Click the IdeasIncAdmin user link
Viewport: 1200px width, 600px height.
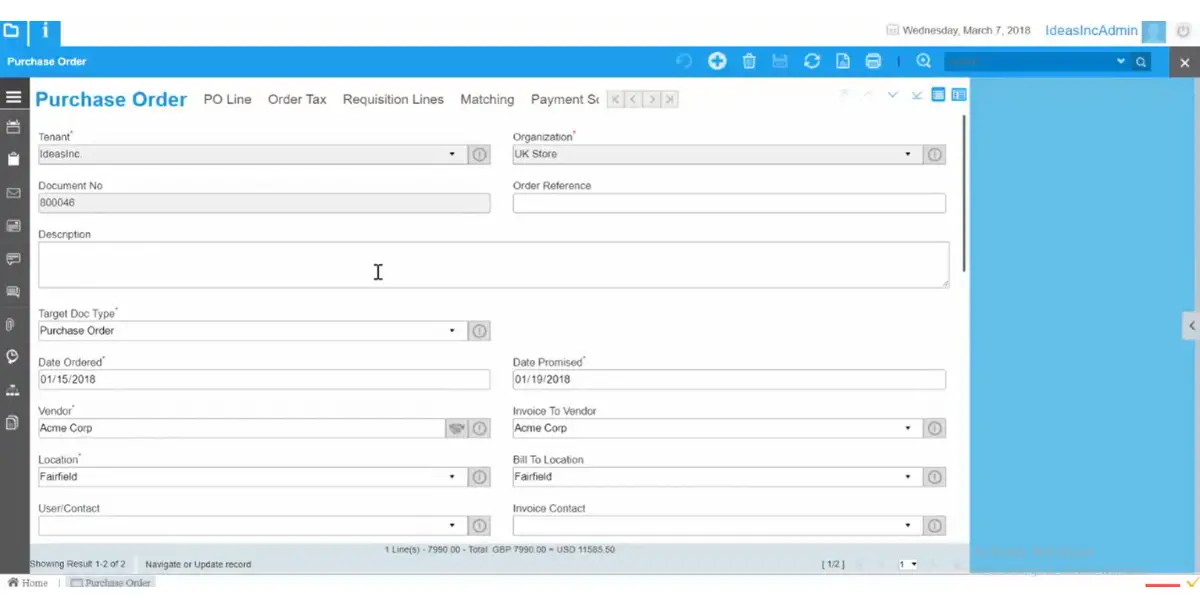[x=1091, y=31]
